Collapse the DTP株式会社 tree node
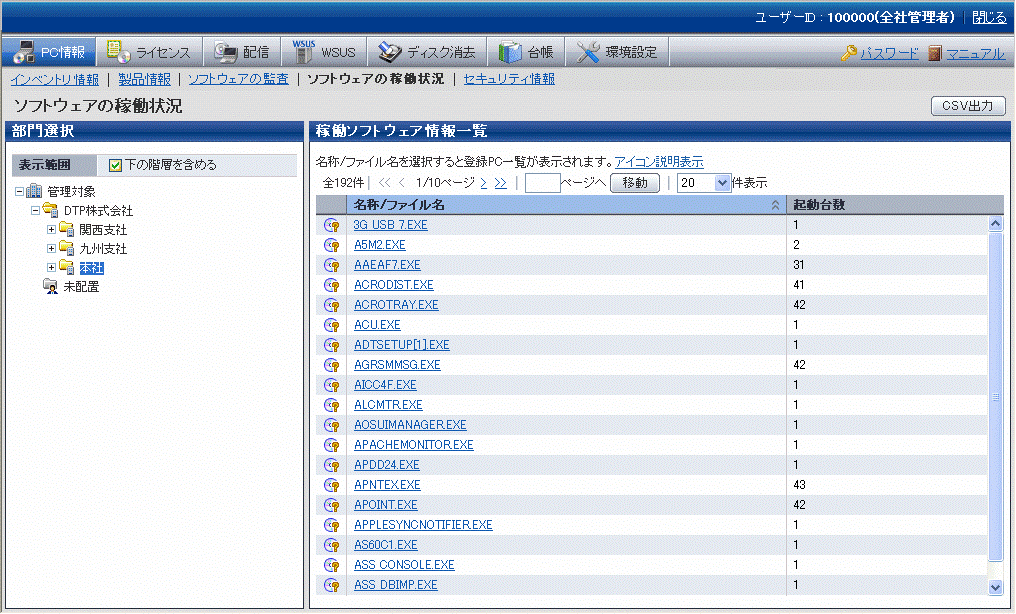The image size is (1016, 614). [x=36, y=211]
